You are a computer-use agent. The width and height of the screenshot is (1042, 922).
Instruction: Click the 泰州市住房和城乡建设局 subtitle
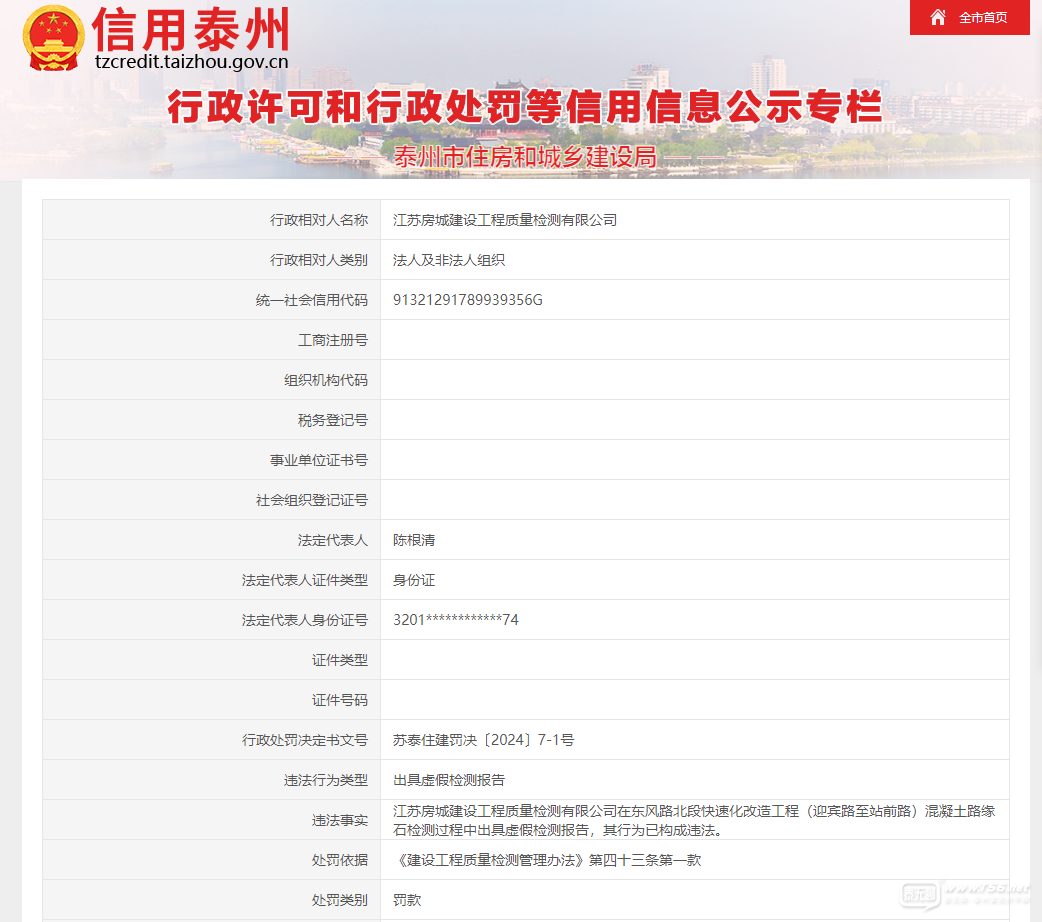tap(524, 157)
